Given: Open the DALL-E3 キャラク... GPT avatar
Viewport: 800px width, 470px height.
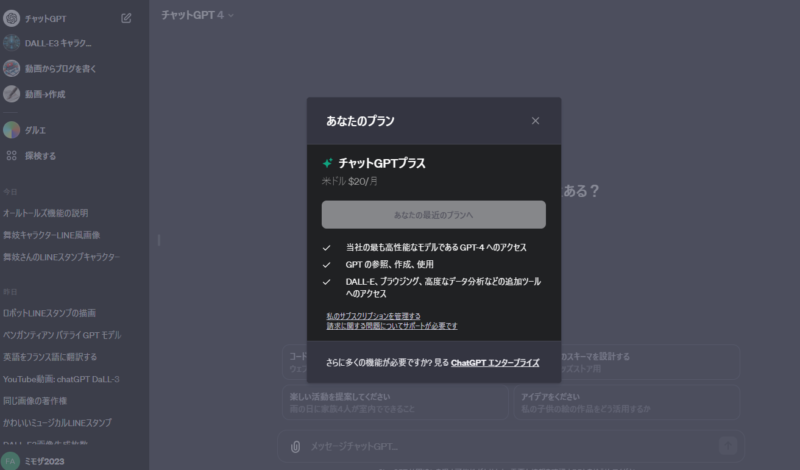Looking at the screenshot, I should [11, 43].
